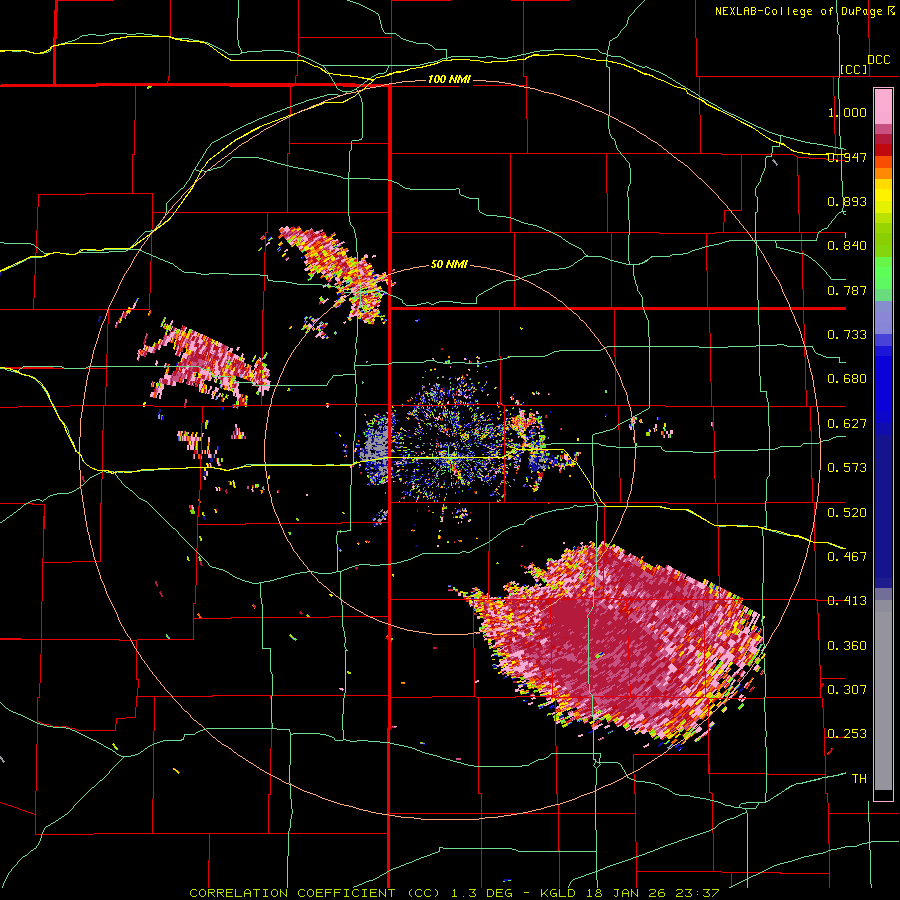Click the NEXLAB-College of DuPage label
The height and width of the screenshot is (900, 900).
[798, 11]
